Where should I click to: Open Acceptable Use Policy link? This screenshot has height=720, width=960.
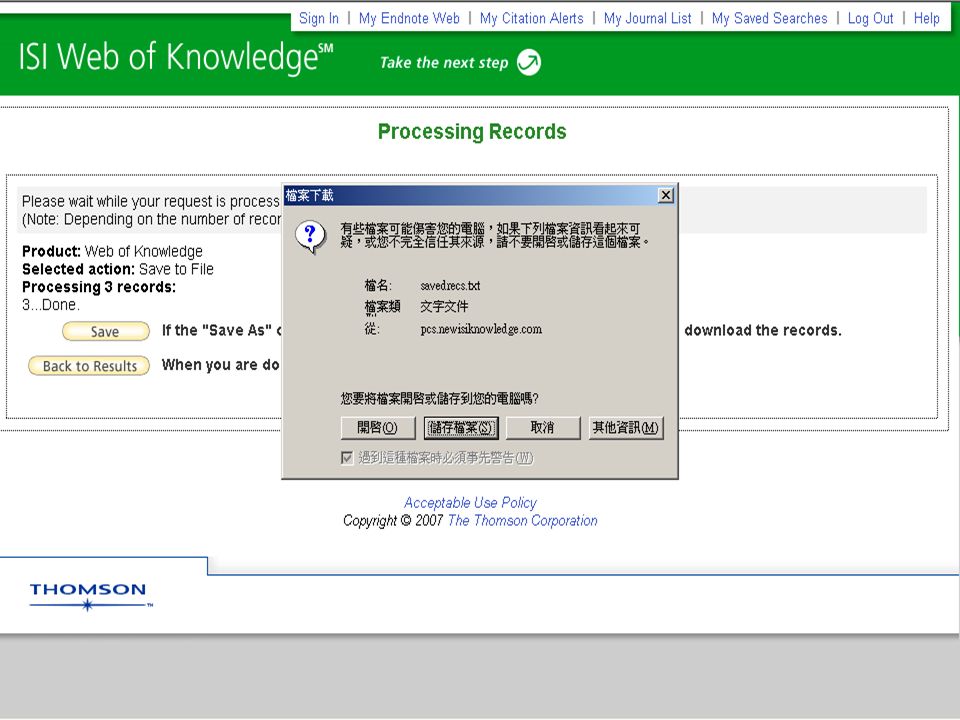[x=470, y=503]
